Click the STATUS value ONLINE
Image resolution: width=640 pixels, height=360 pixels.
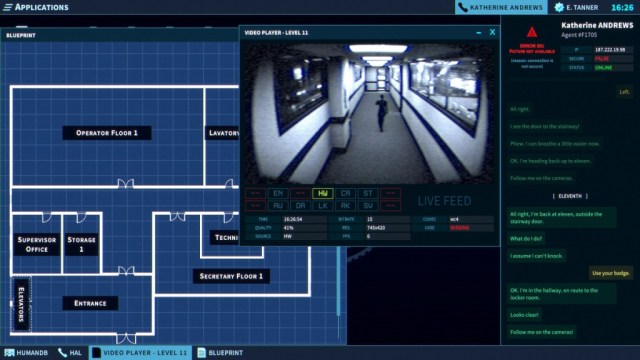tap(603, 68)
